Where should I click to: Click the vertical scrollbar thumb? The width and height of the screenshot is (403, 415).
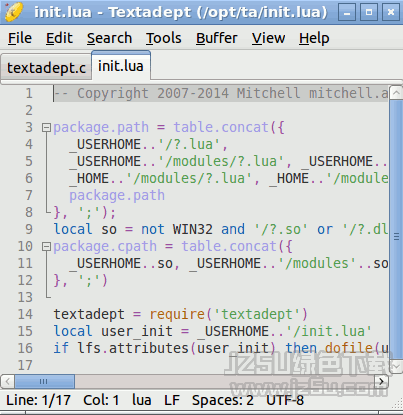click(x=396, y=229)
